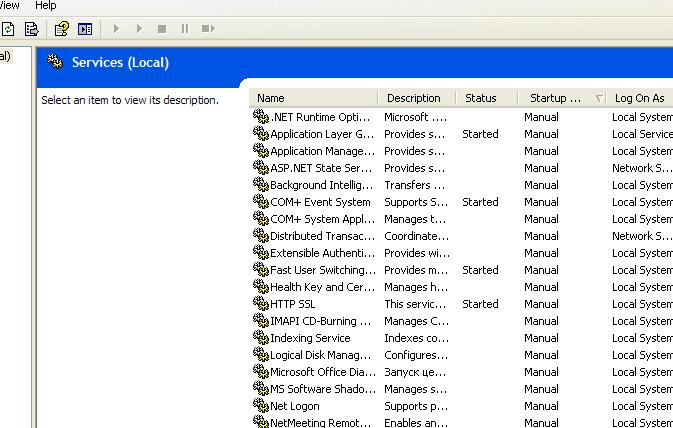
Task: Select the Indexing Service row
Action: click(310, 338)
